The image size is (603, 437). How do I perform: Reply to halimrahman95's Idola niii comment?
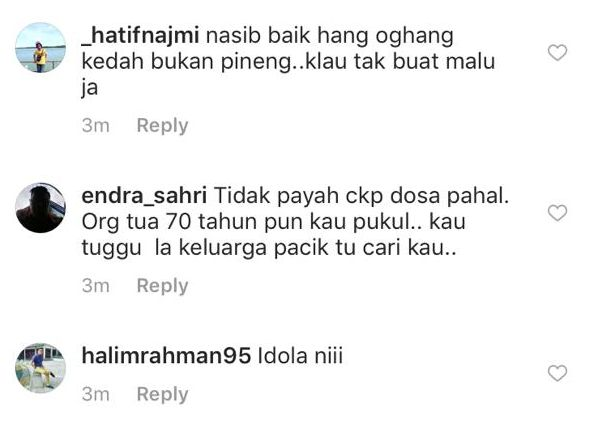pos(162,394)
